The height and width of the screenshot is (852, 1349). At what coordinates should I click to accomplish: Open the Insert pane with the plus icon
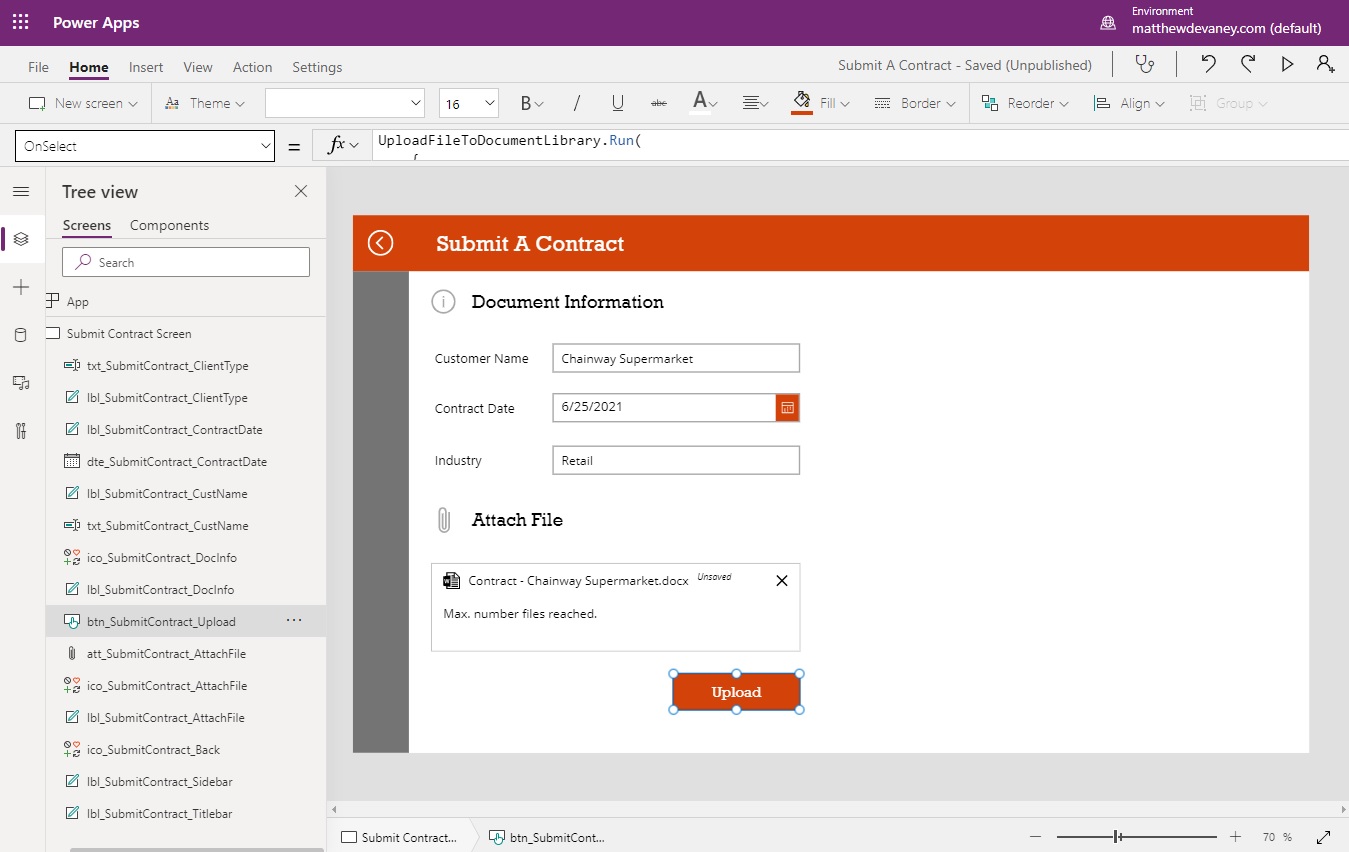21,287
